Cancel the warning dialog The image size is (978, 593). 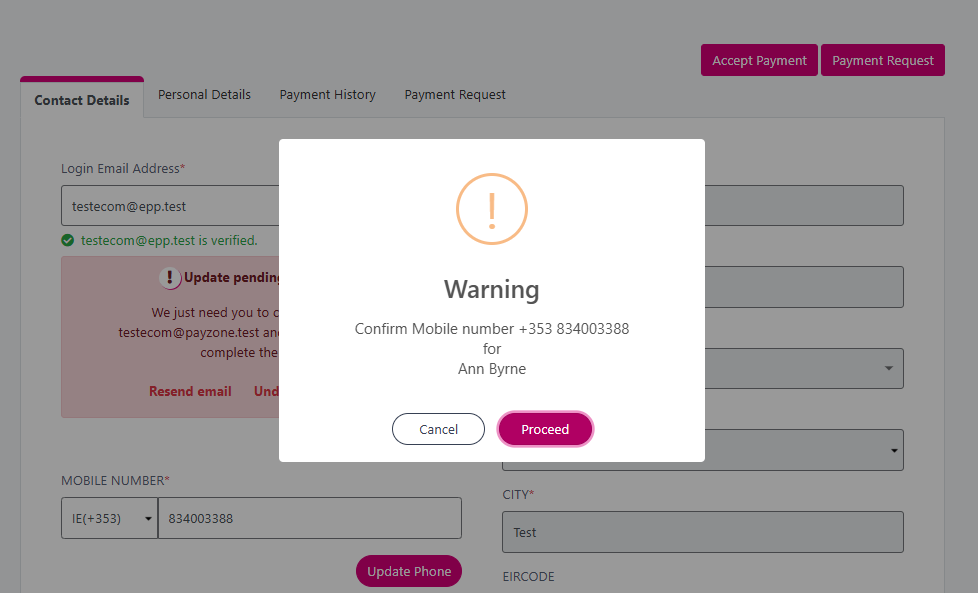point(438,429)
